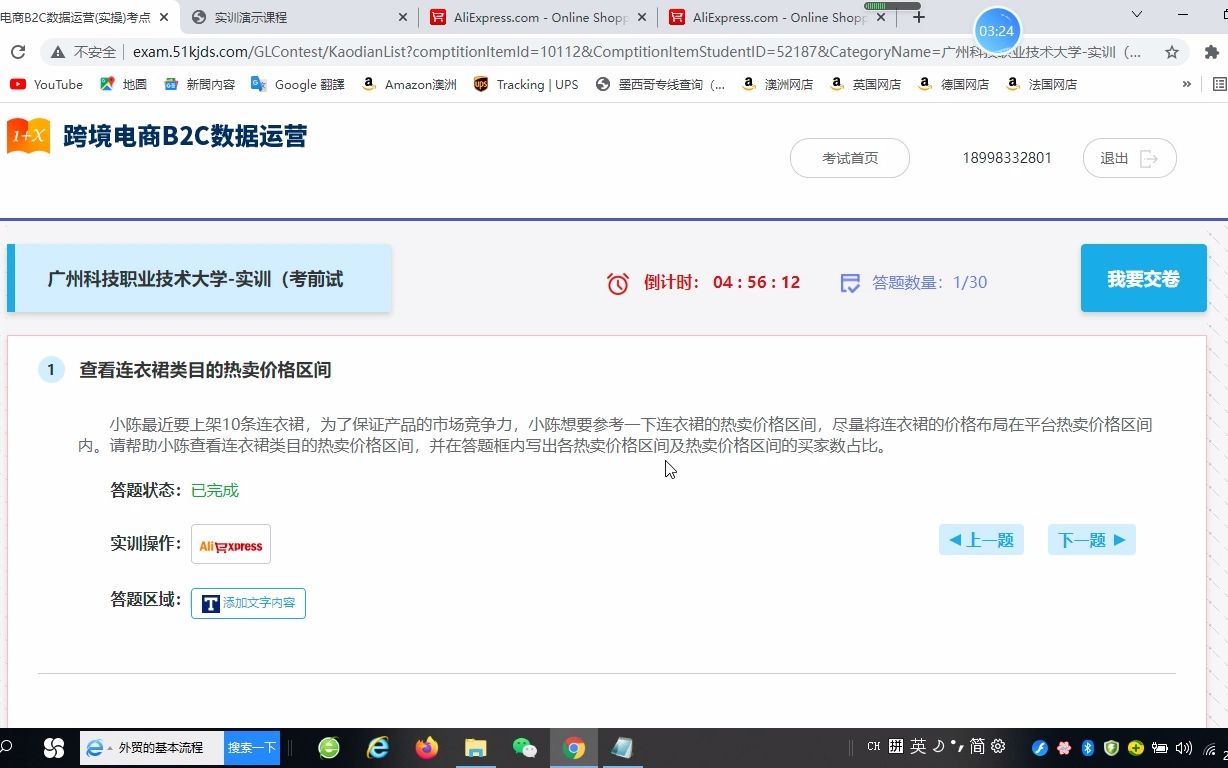Click the answer-count icon beside 答题数量
1228x768 pixels.
tap(849, 283)
